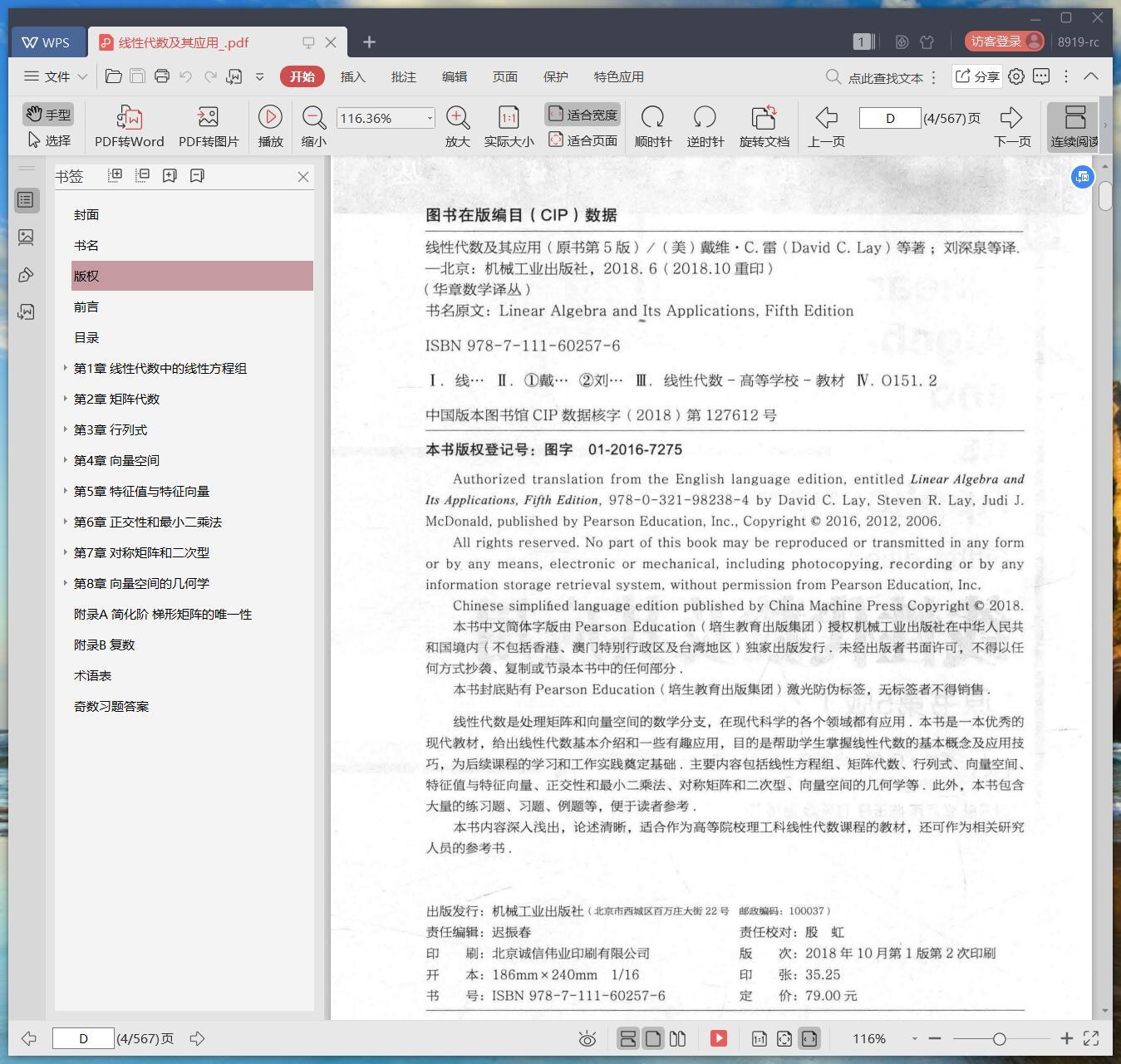The width and height of the screenshot is (1121, 1064).
Task: Start the 播放 slideshow
Action: [x=270, y=126]
